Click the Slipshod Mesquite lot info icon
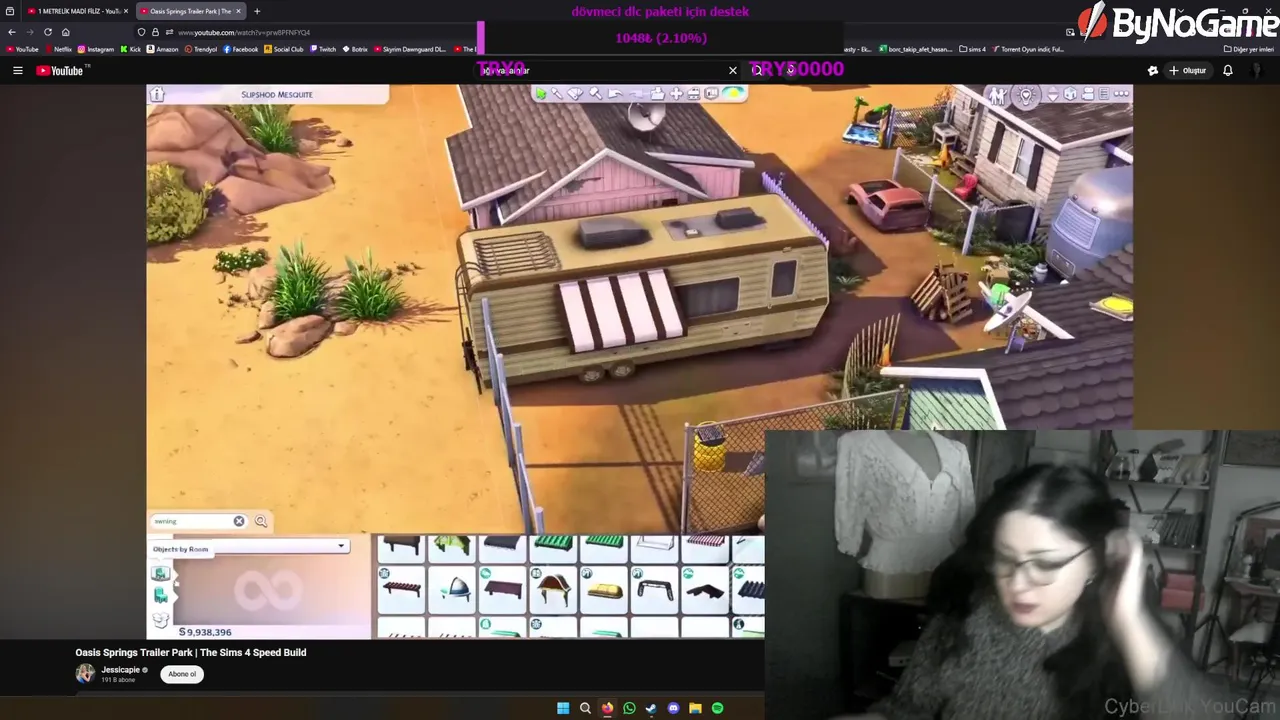 pyautogui.click(x=157, y=94)
